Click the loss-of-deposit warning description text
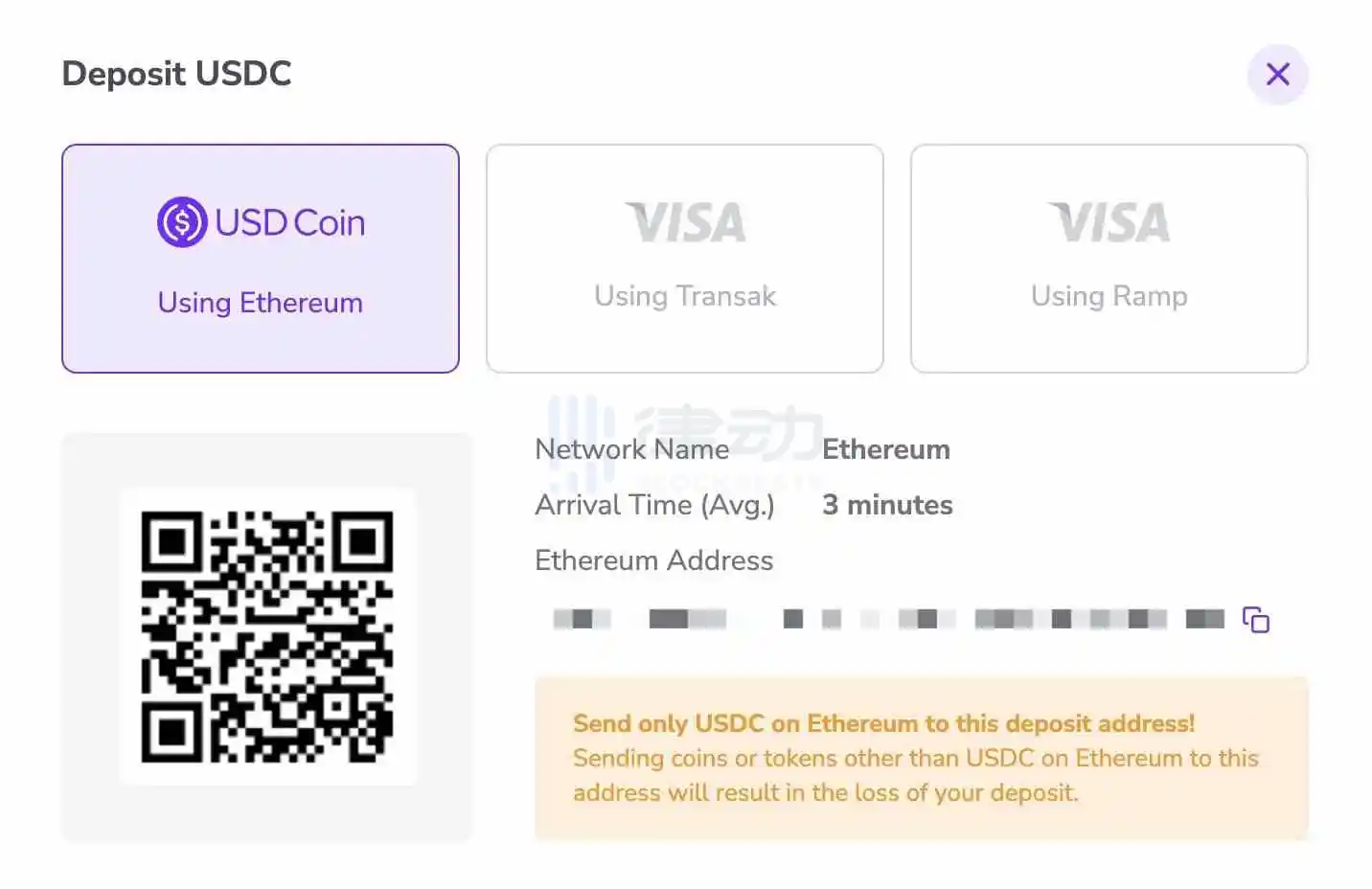The width and height of the screenshot is (1372, 889). tap(915, 775)
